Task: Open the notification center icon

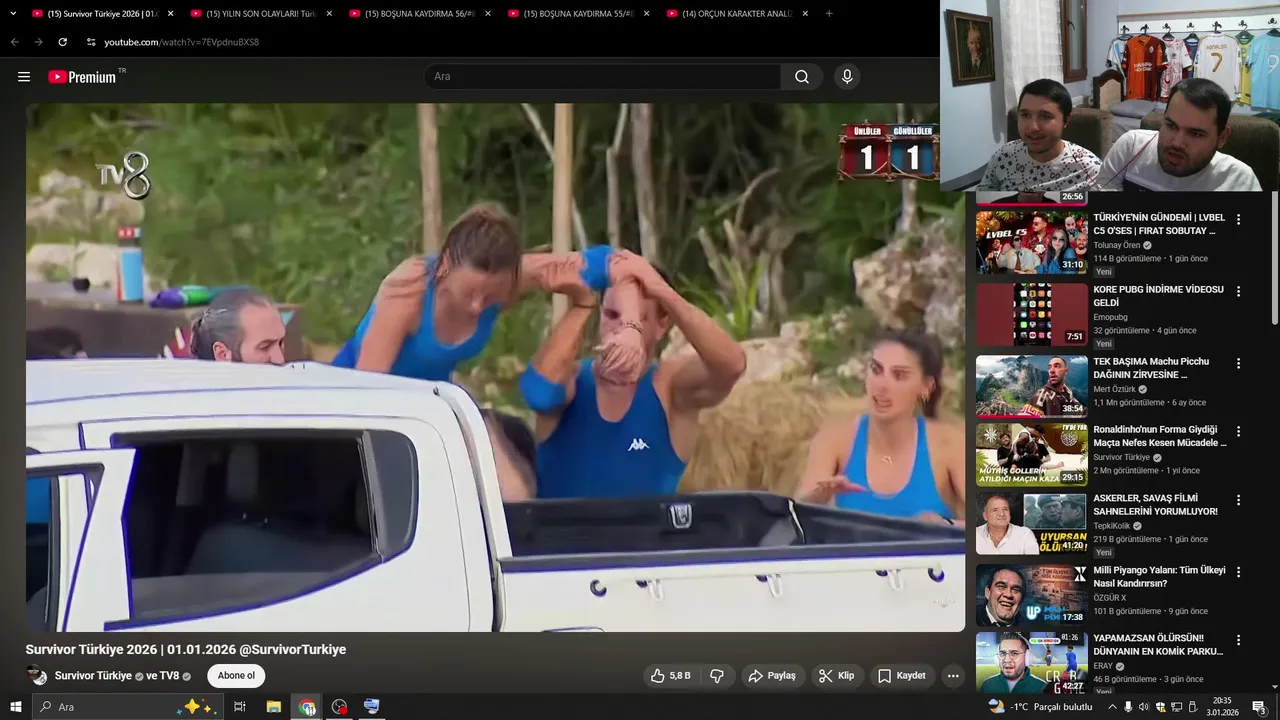Action: [1259, 707]
